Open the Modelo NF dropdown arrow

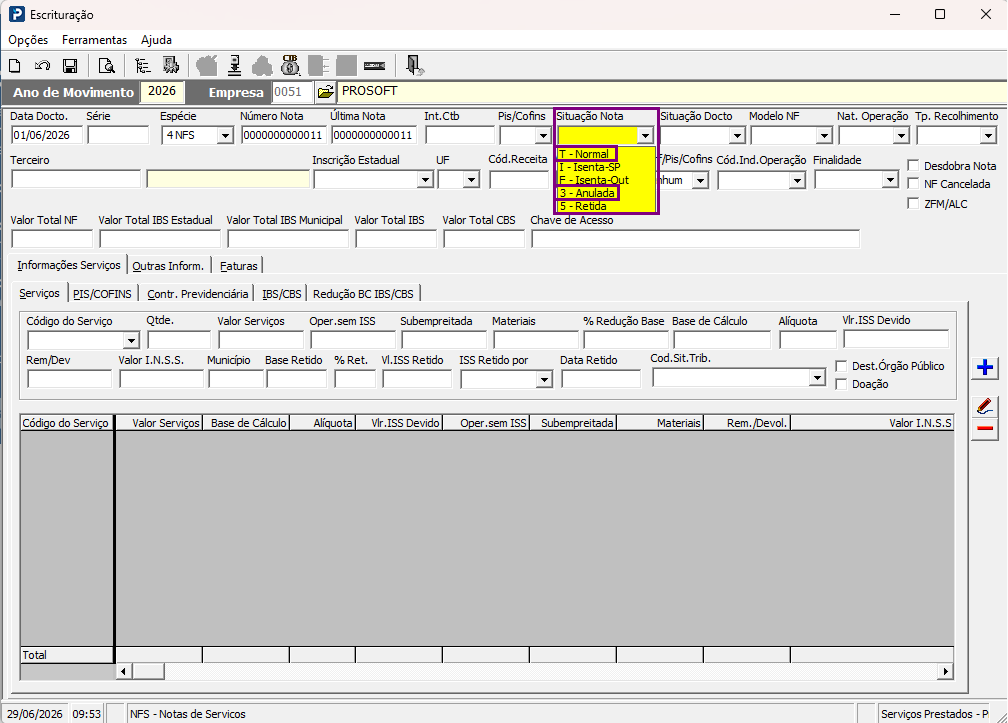tap(824, 136)
